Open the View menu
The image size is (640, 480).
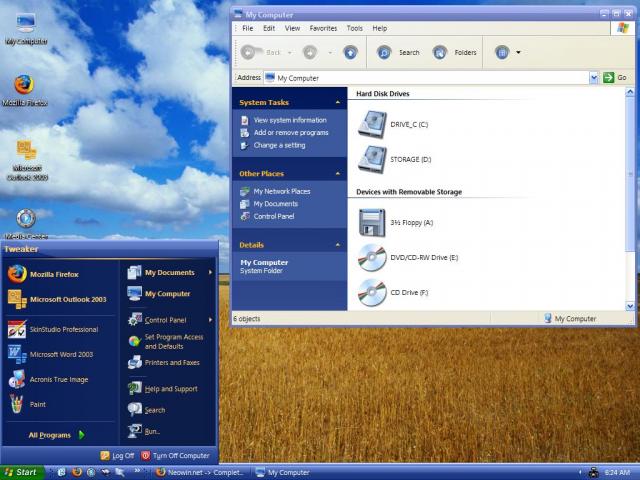coord(292,28)
